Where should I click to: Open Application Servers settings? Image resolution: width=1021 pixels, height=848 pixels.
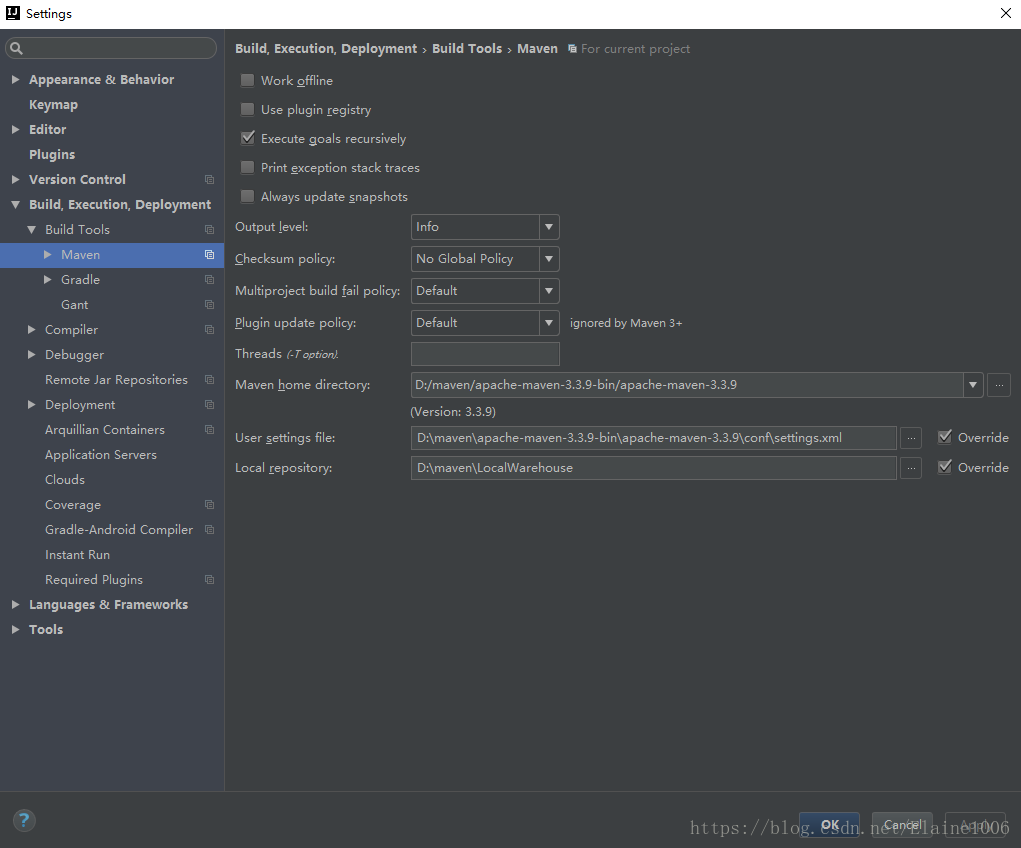[101, 455]
